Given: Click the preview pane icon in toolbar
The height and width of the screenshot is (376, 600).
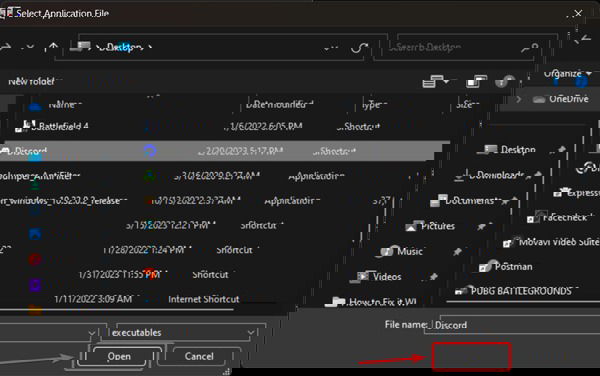Looking at the screenshot, I should coord(476,81).
